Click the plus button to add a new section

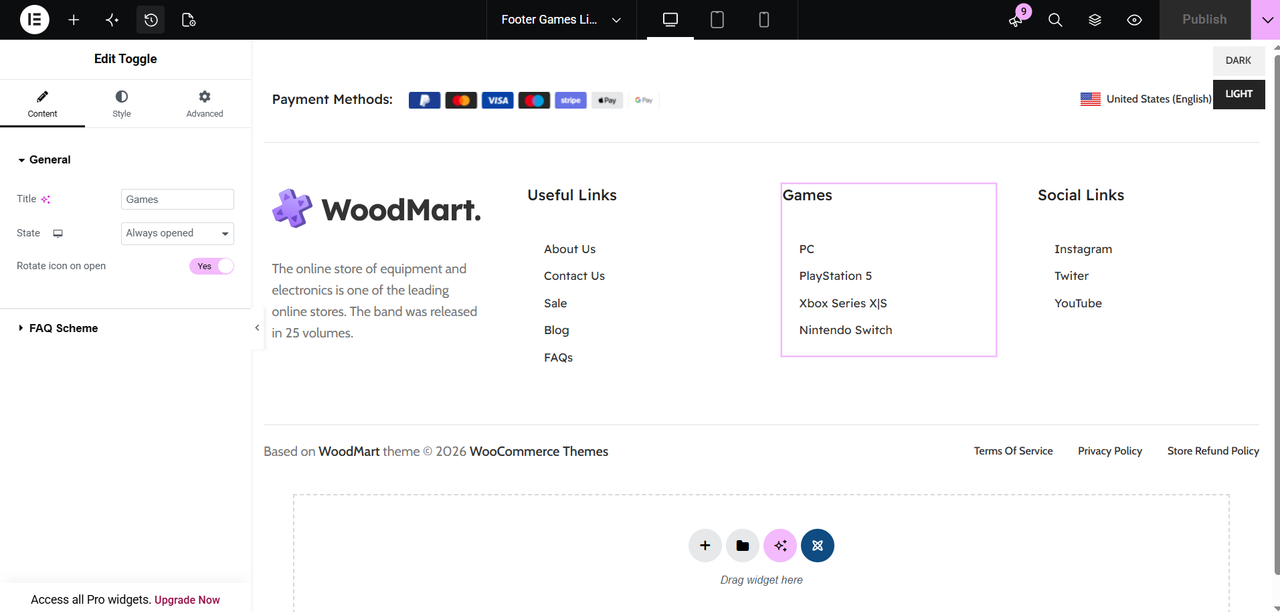(x=705, y=546)
